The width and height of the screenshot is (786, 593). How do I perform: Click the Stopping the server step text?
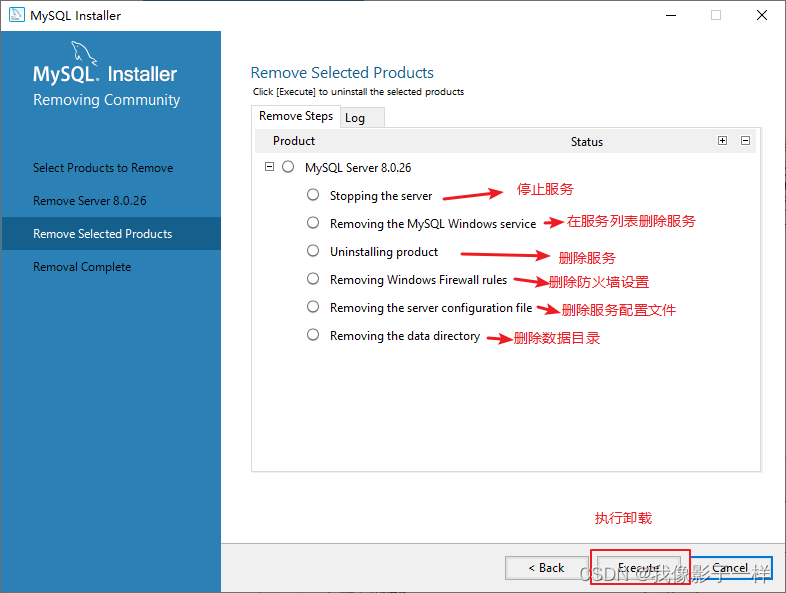(x=381, y=196)
